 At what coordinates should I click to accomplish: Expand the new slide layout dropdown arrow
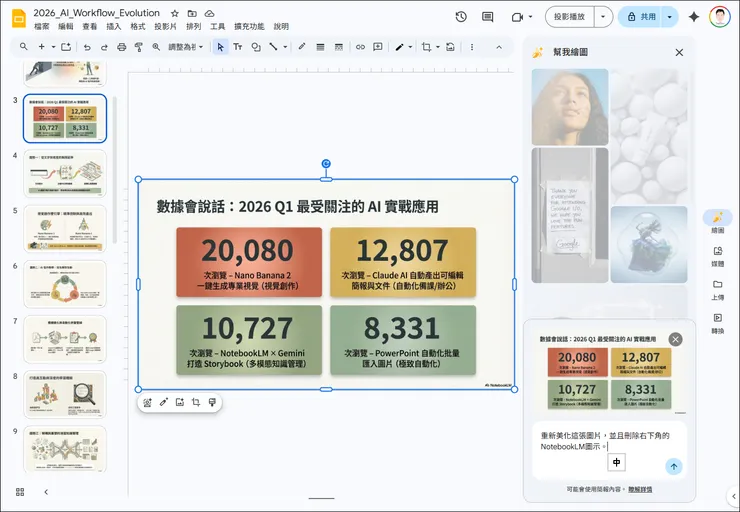point(53,47)
